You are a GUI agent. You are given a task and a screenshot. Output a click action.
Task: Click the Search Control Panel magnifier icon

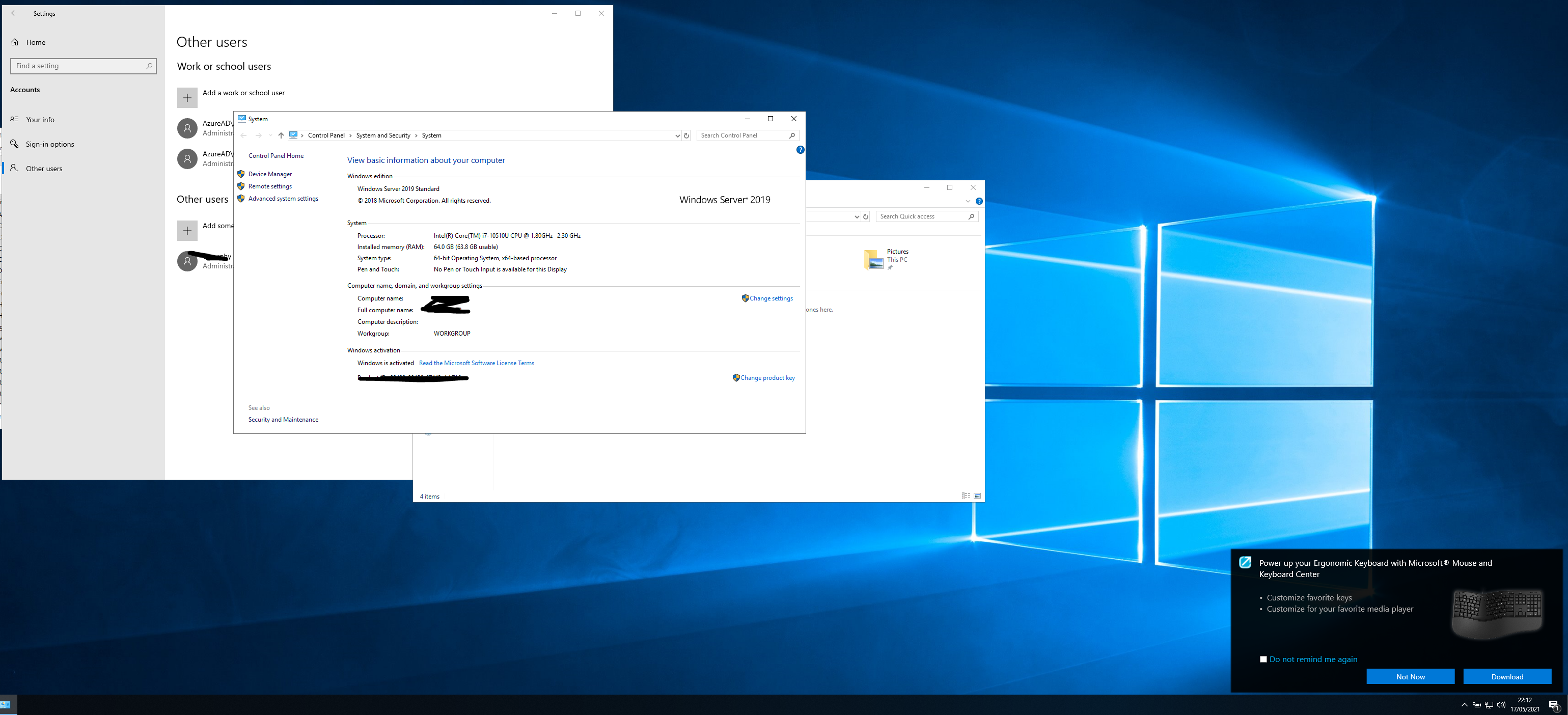pos(792,135)
